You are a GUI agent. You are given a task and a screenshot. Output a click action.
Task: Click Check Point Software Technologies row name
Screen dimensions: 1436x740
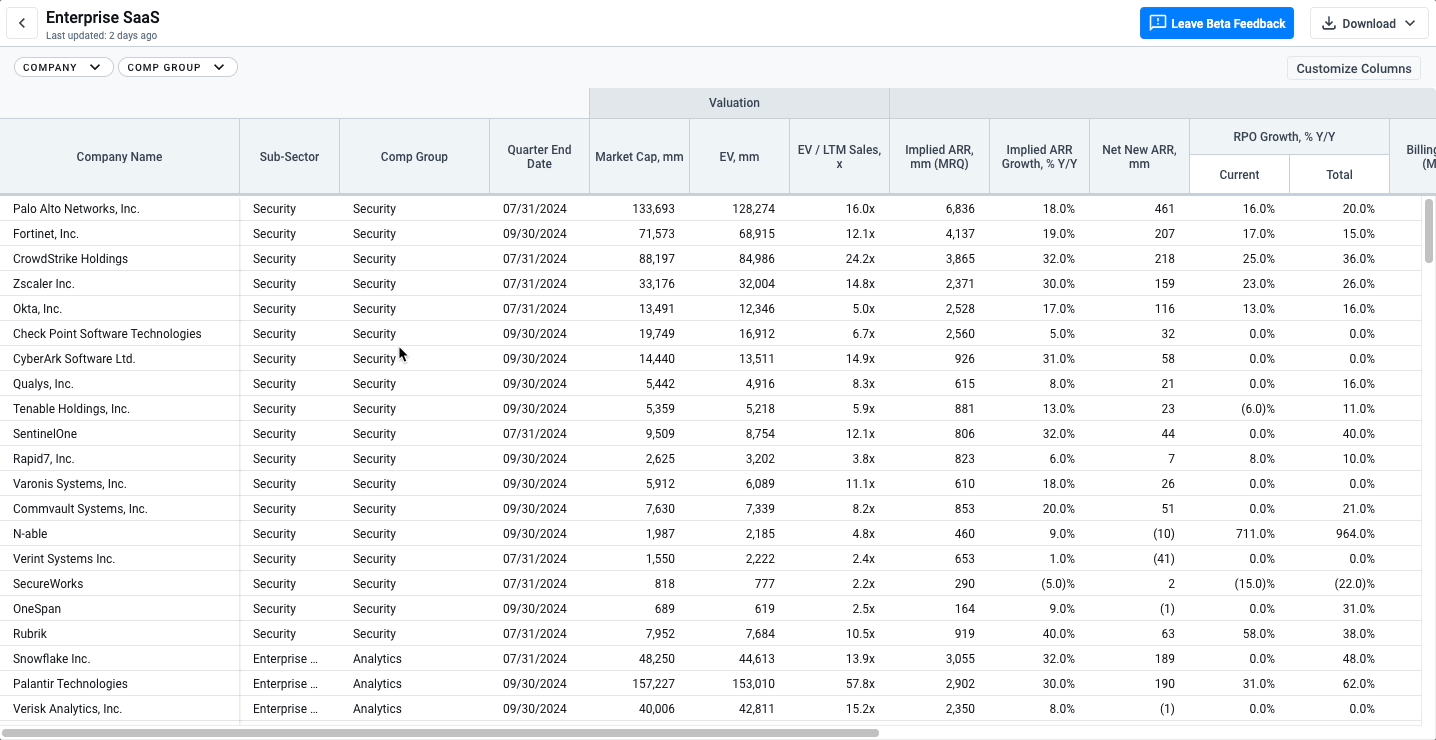(107, 334)
